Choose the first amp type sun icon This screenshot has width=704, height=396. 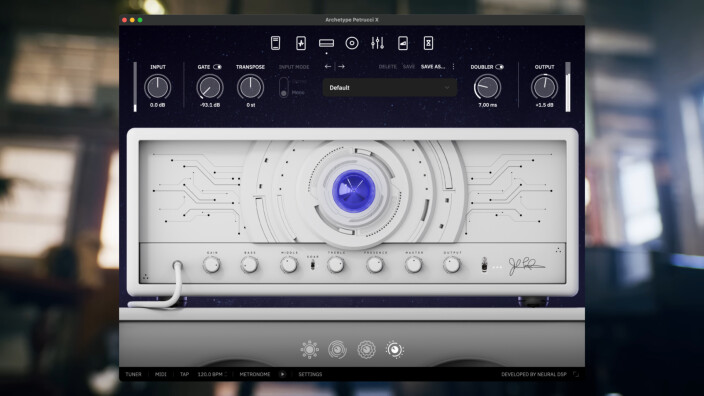pos(309,349)
